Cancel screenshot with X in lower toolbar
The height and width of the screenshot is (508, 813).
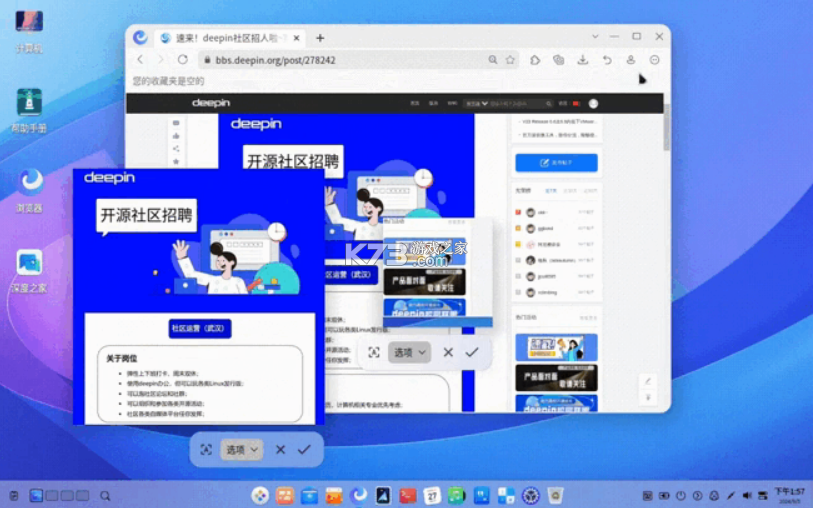pos(281,449)
